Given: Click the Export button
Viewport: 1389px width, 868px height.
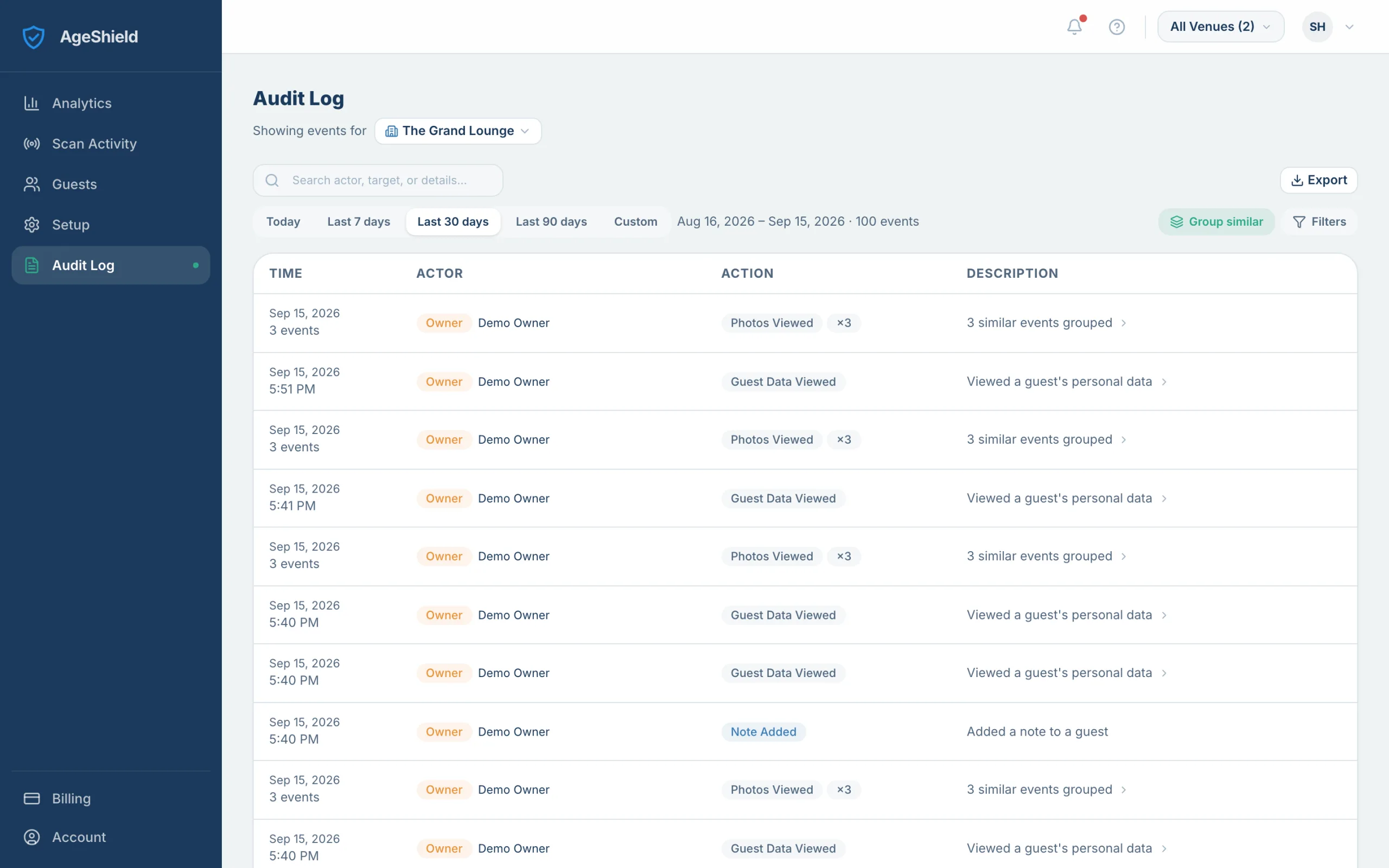Looking at the screenshot, I should point(1318,180).
